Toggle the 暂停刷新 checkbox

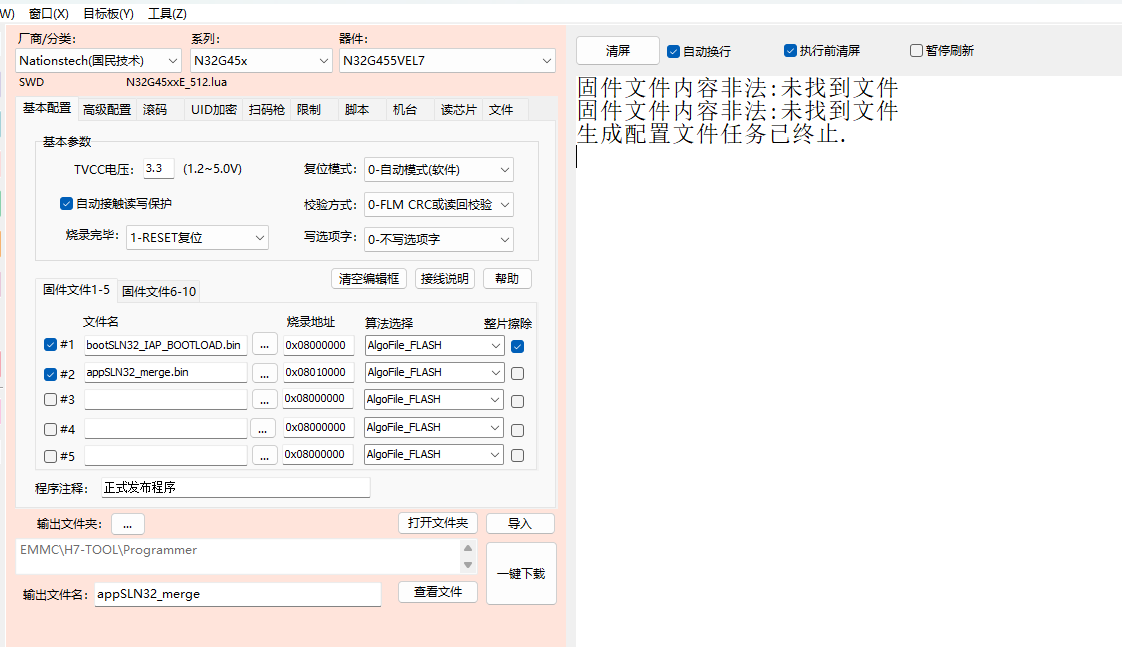[x=916, y=51]
